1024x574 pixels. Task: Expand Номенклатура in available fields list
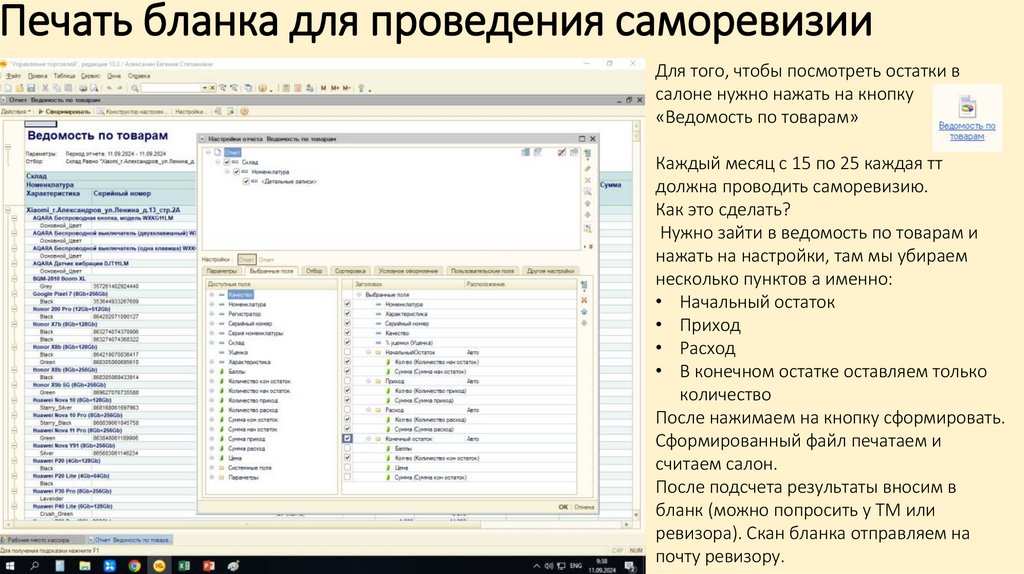[x=212, y=304]
